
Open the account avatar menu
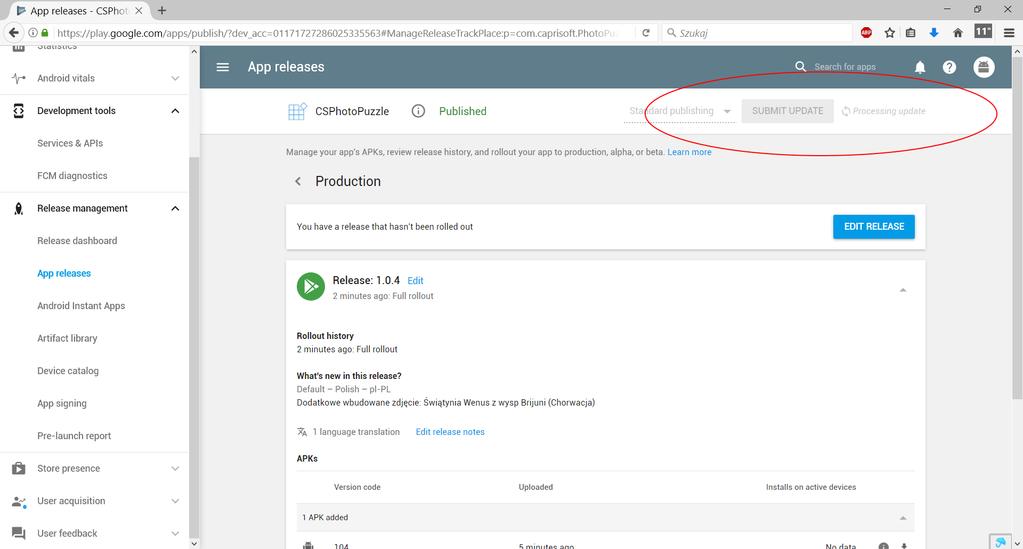984,67
